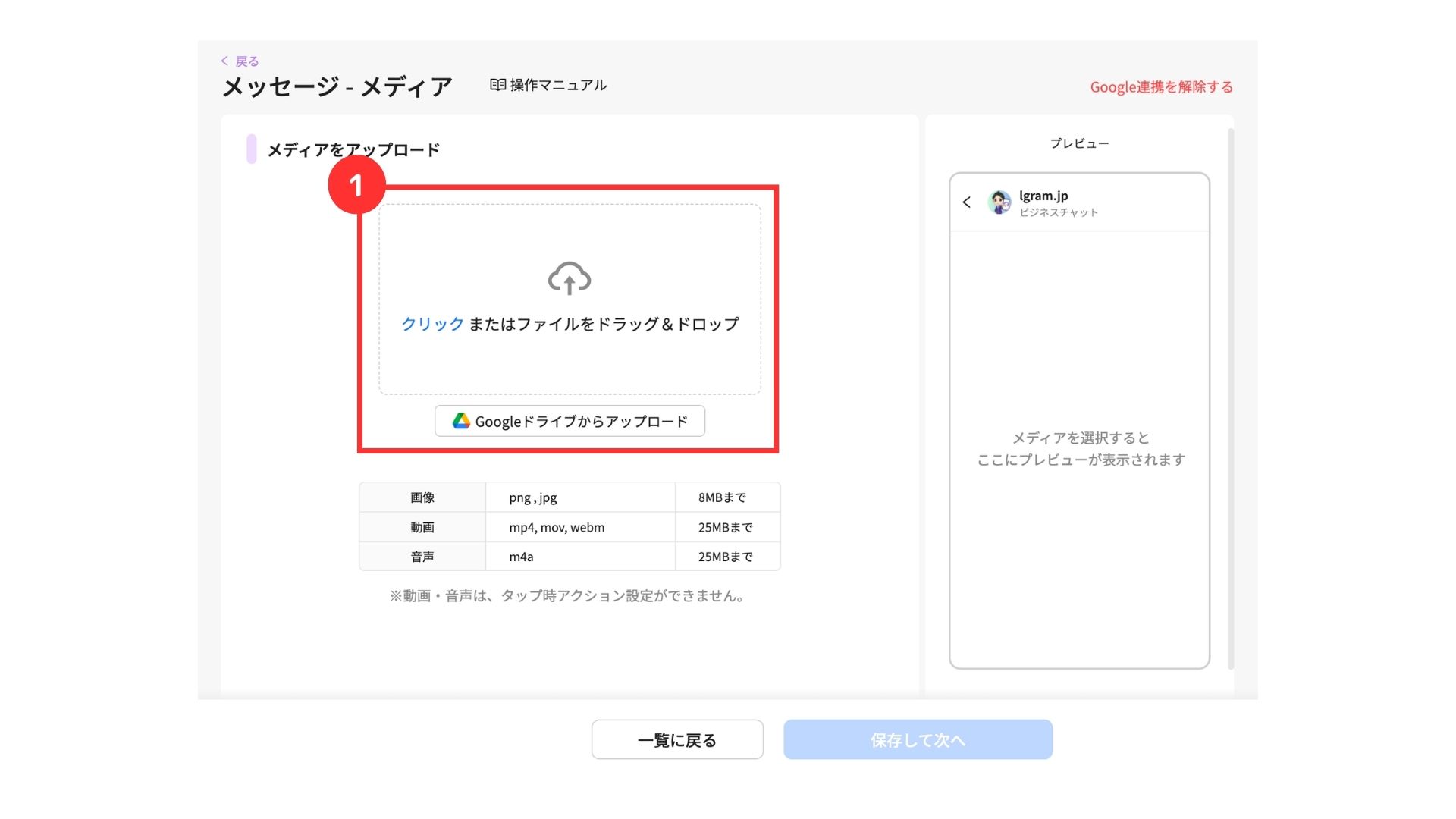Click the purple marker beside メディアをアップロード
1456x819 pixels.
click(x=251, y=149)
